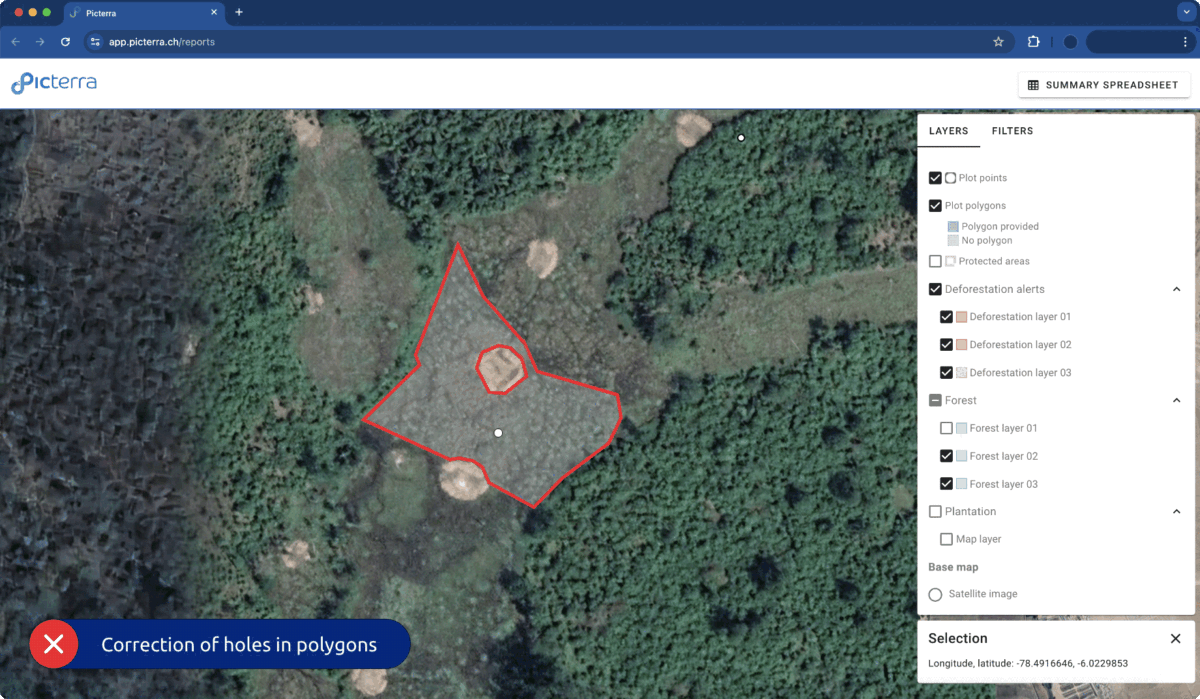Viewport: 1200px width, 699px height.
Task: Collapse the Plantation group
Action: [x=1176, y=511]
